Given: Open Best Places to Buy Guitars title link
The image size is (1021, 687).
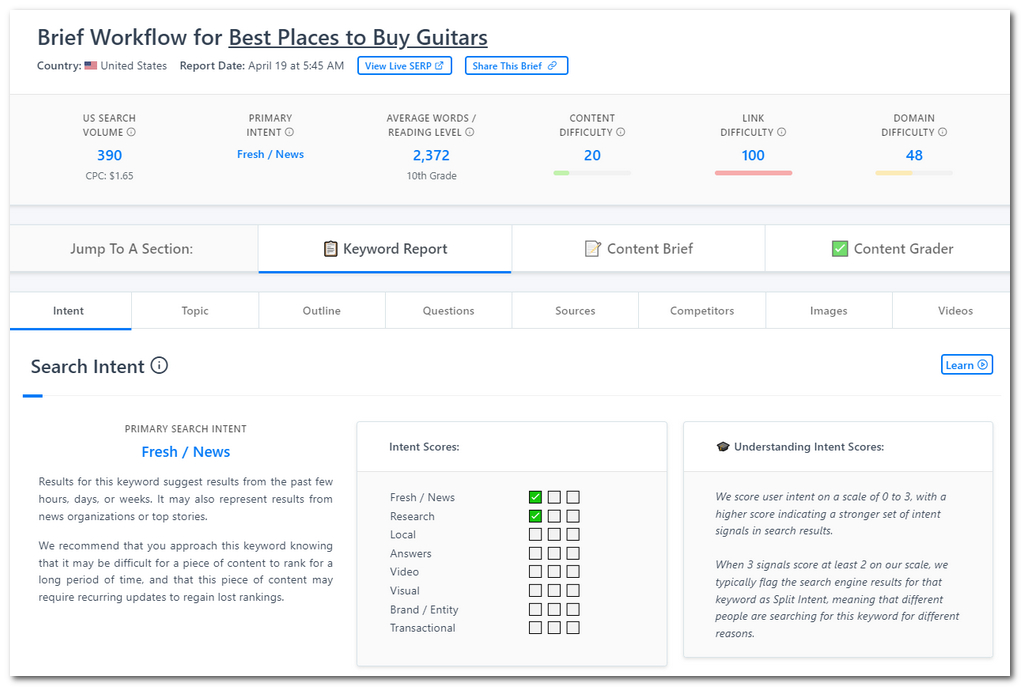Looking at the screenshot, I should tap(358, 38).
